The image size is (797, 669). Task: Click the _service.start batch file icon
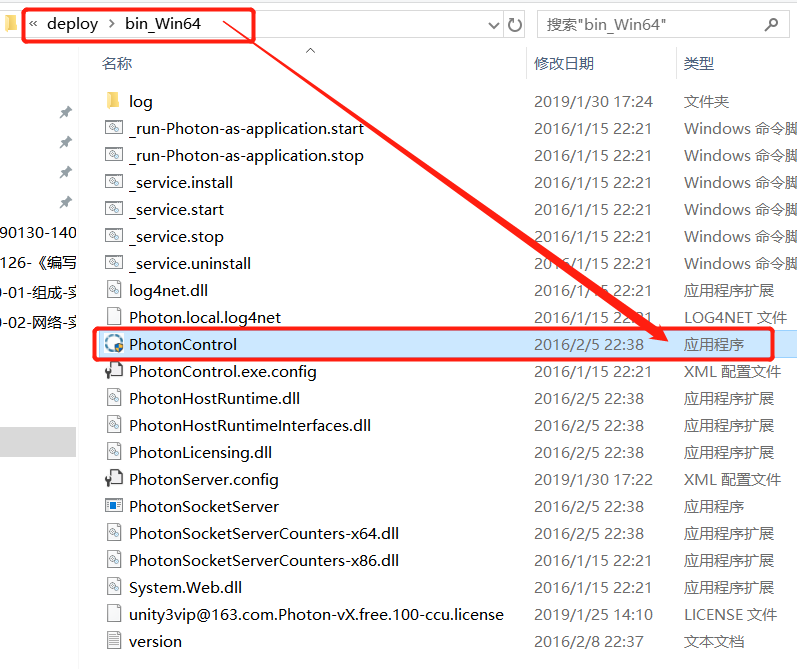[x=114, y=208]
